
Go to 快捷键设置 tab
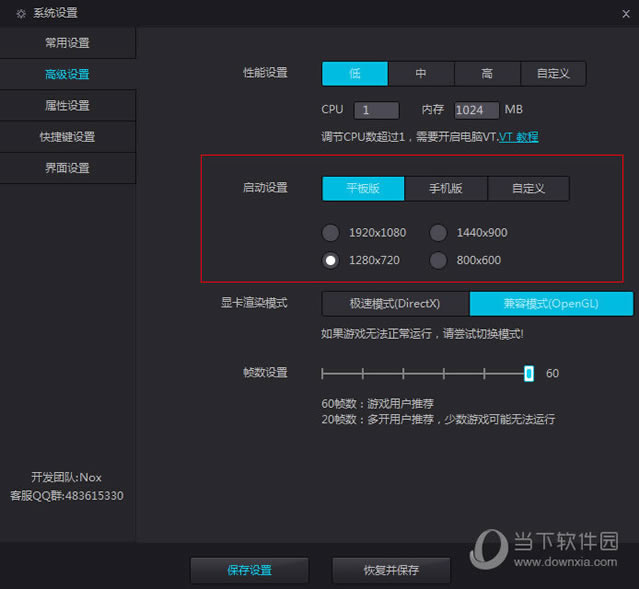coord(67,136)
